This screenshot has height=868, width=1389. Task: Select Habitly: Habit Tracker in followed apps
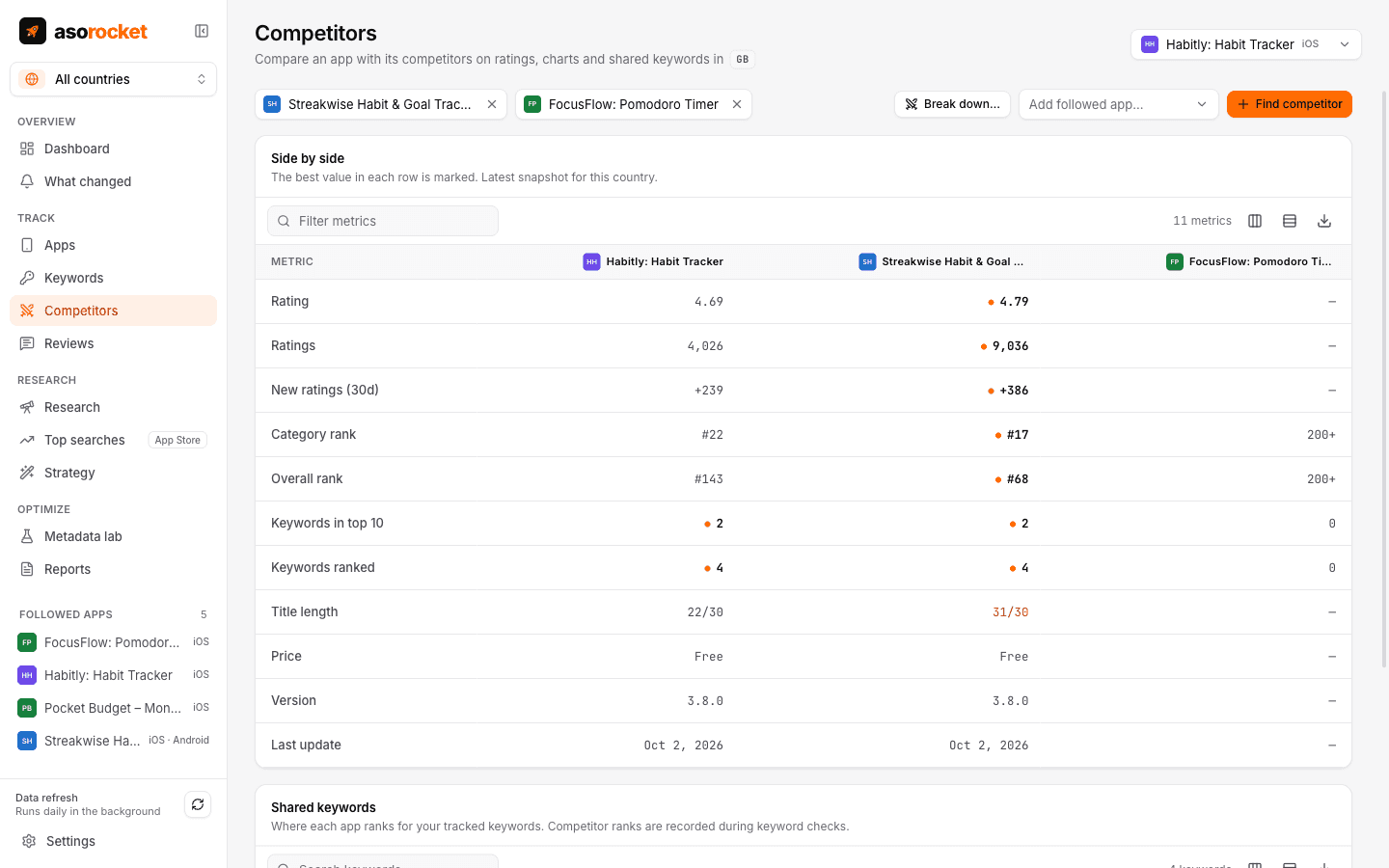(113, 675)
